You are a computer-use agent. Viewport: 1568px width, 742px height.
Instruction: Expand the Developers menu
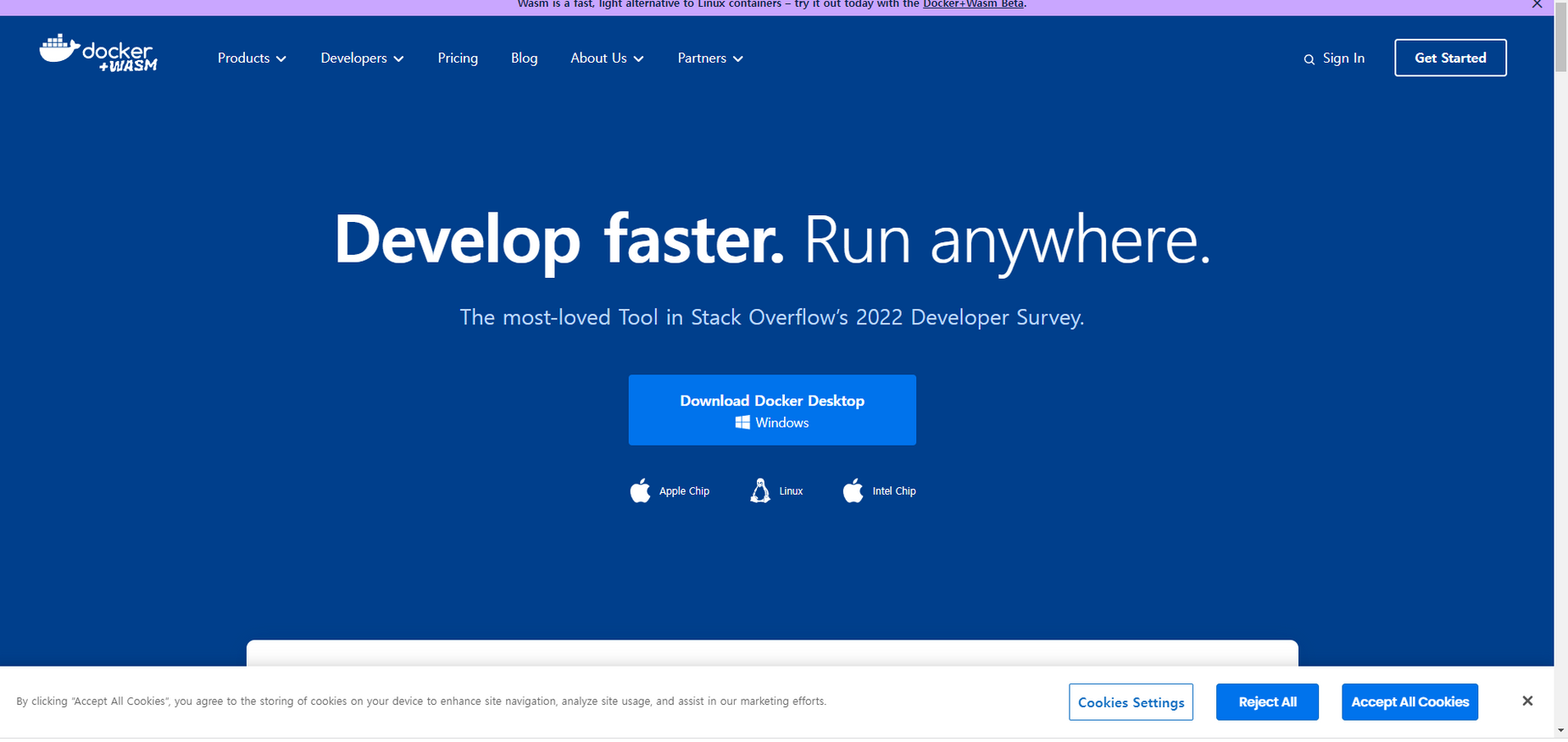pos(362,58)
